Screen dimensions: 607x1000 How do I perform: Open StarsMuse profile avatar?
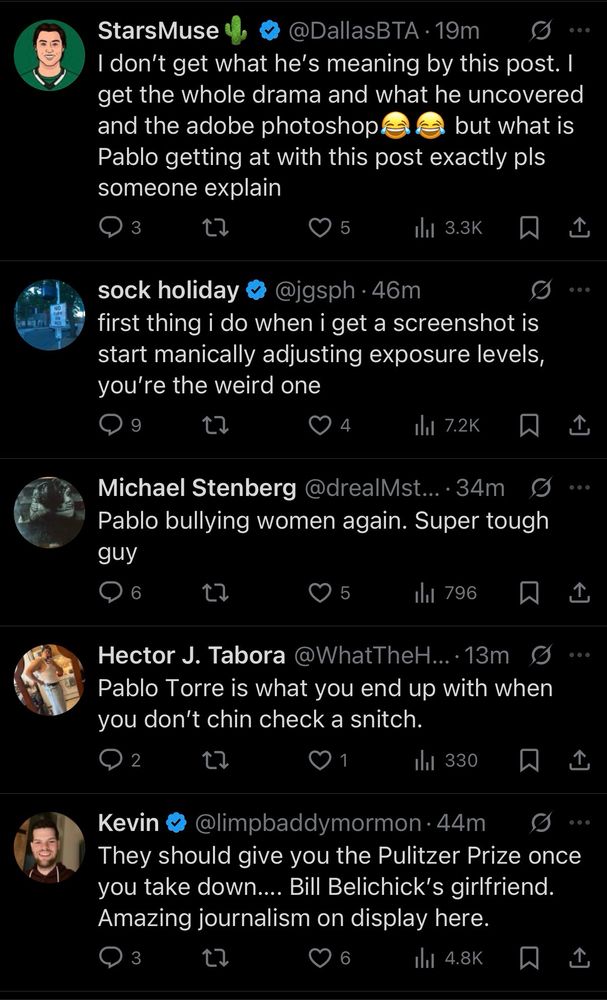point(49,55)
